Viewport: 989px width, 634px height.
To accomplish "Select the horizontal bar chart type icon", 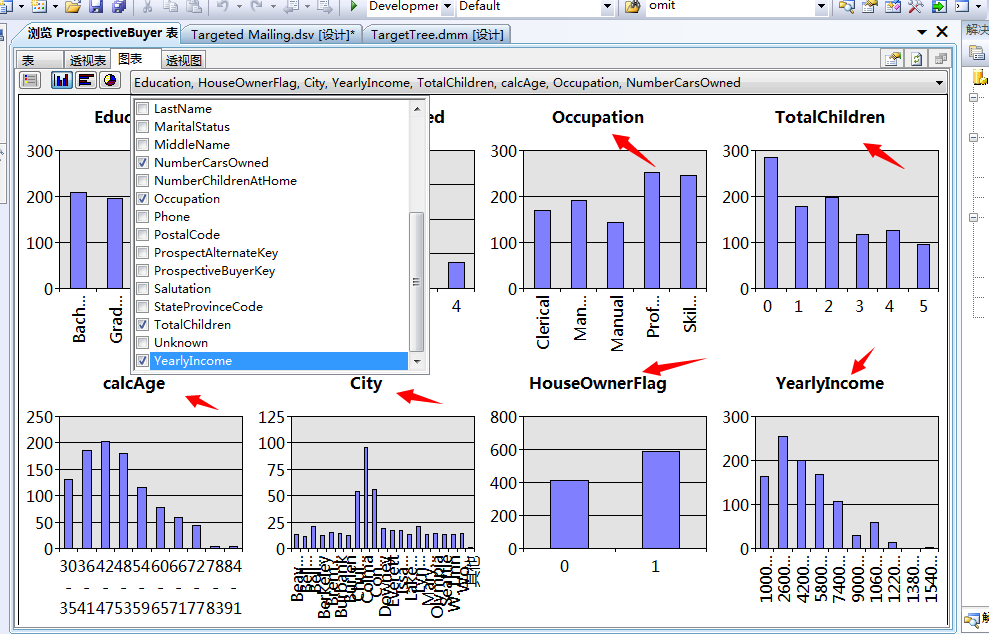I will (x=86, y=80).
